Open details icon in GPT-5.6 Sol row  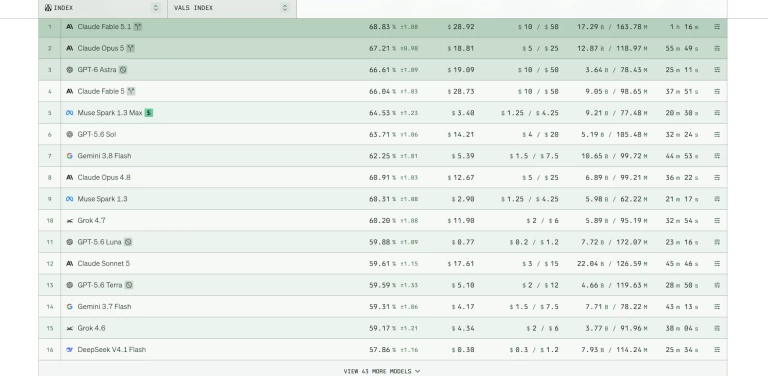coord(717,135)
